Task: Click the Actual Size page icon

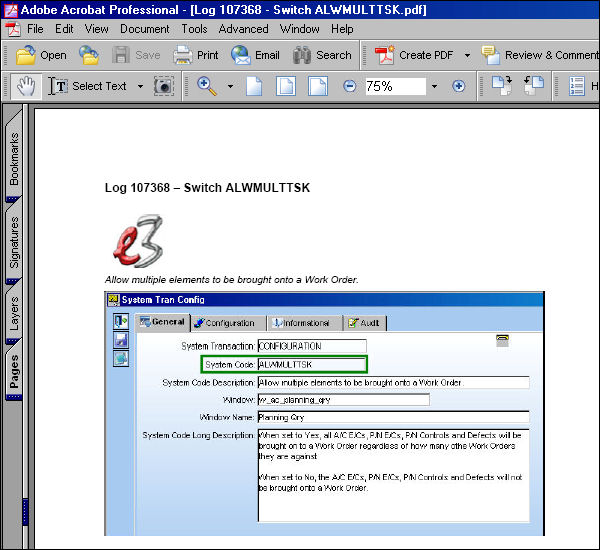Action: pos(254,86)
